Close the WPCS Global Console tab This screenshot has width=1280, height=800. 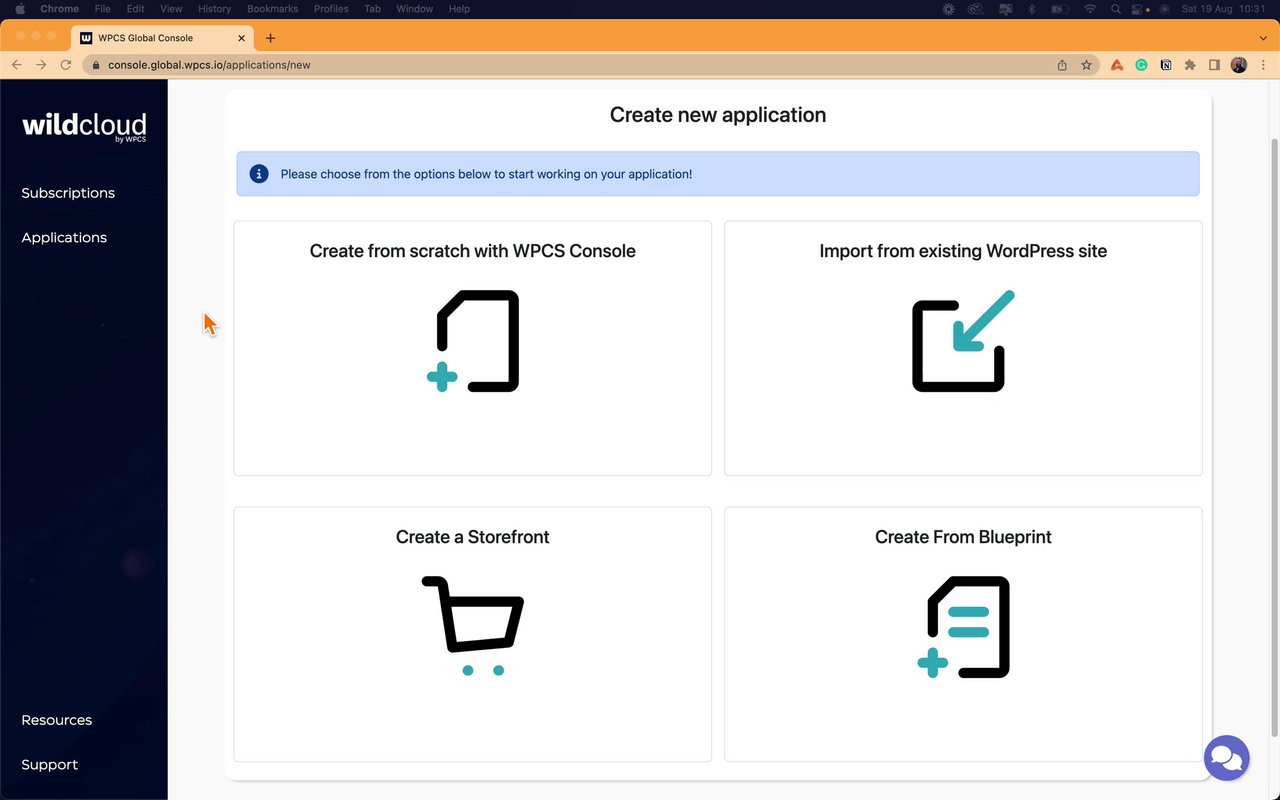(x=242, y=38)
